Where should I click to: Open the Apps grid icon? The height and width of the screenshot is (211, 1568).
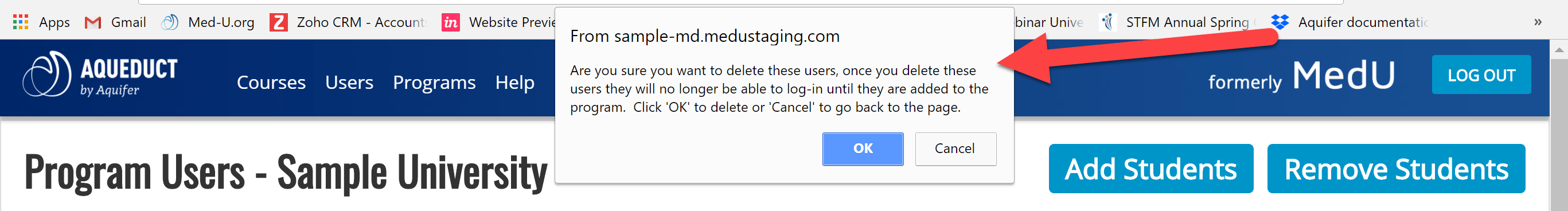pyautogui.click(x=21, y=22)
